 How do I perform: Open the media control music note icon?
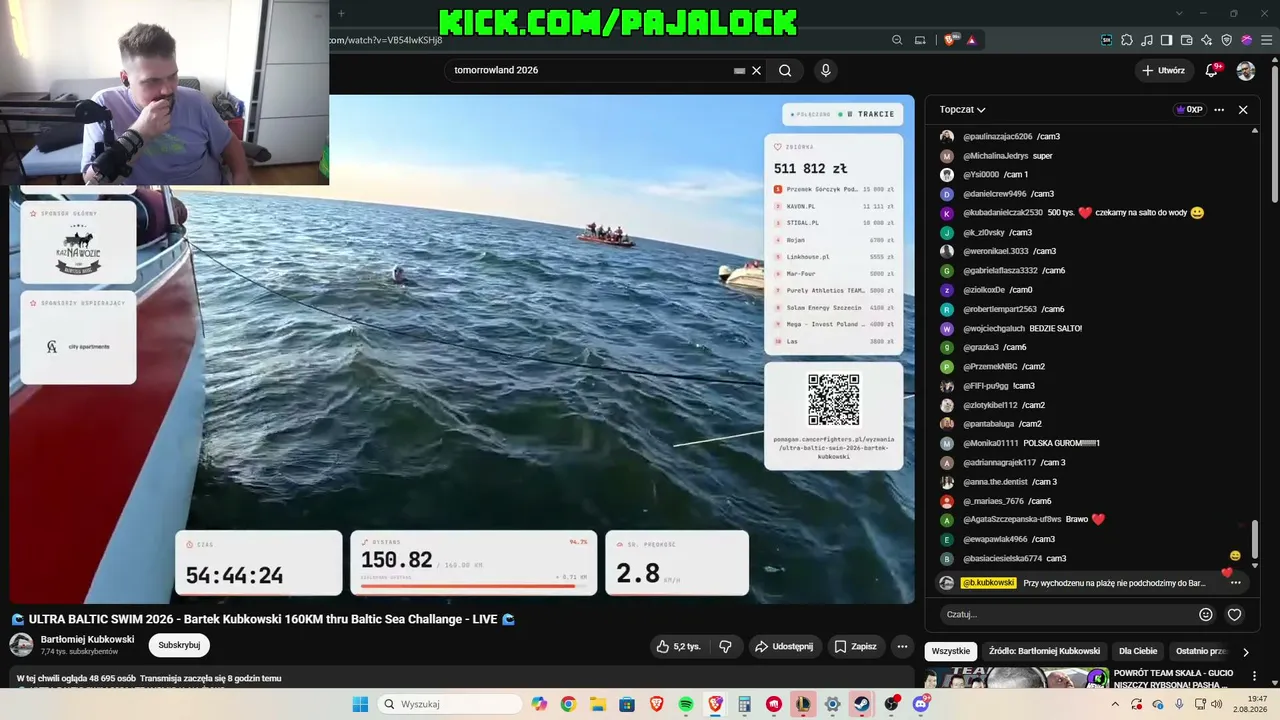pos(1147,40)
